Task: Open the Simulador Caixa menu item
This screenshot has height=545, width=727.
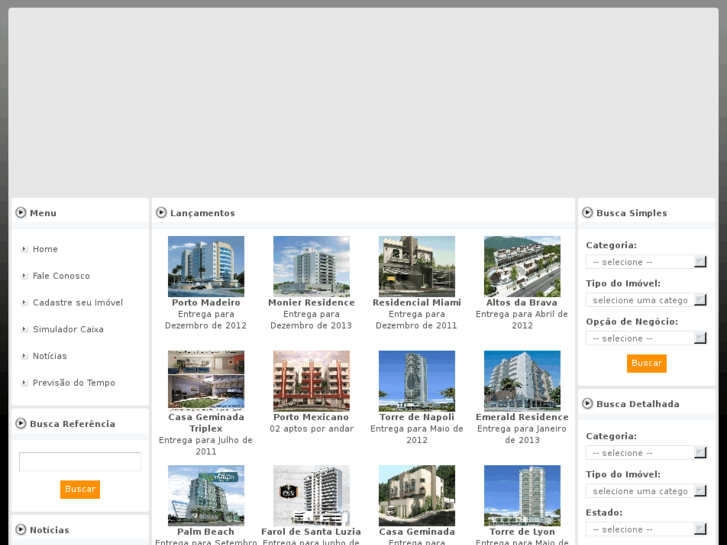Action: click(68, 329)
